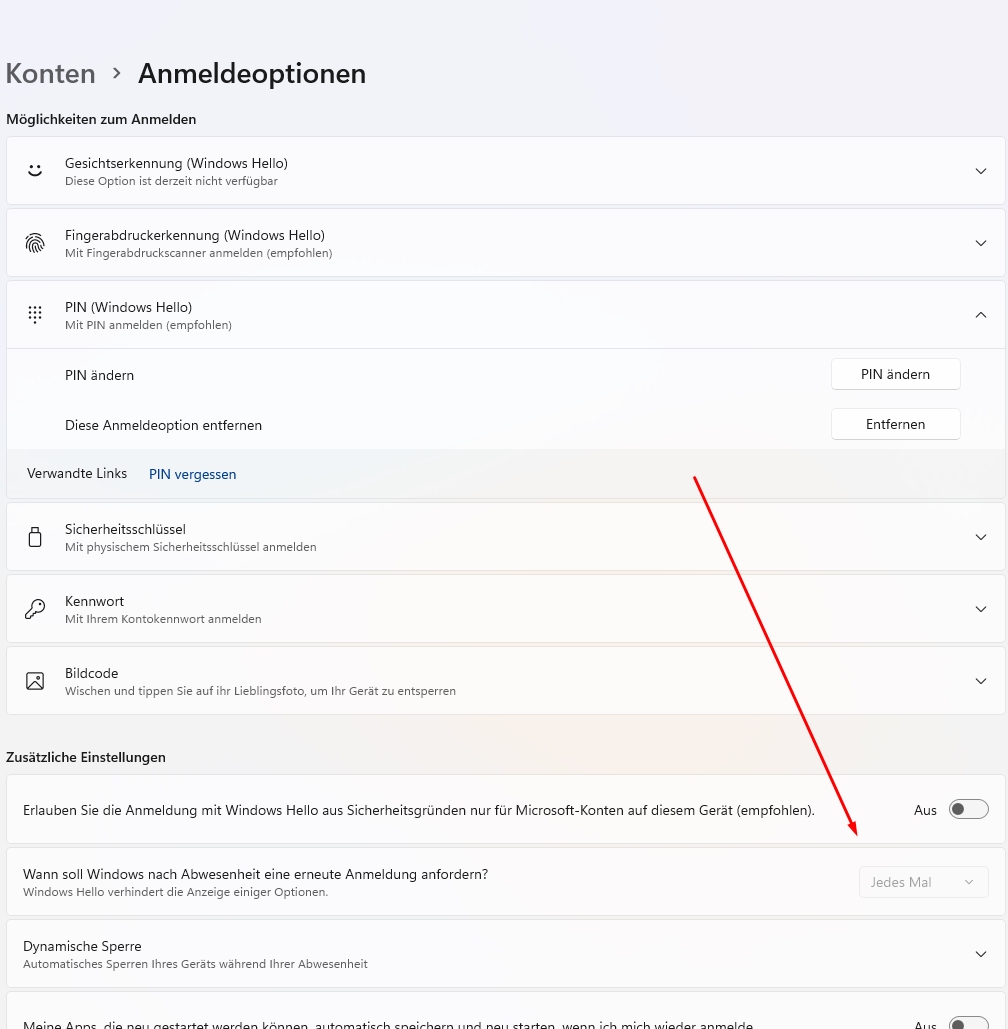Screen dimensions: 1008x1029
Task: Open the 'Jedes Mal' dropdown
Action: (x=923, y=882)
